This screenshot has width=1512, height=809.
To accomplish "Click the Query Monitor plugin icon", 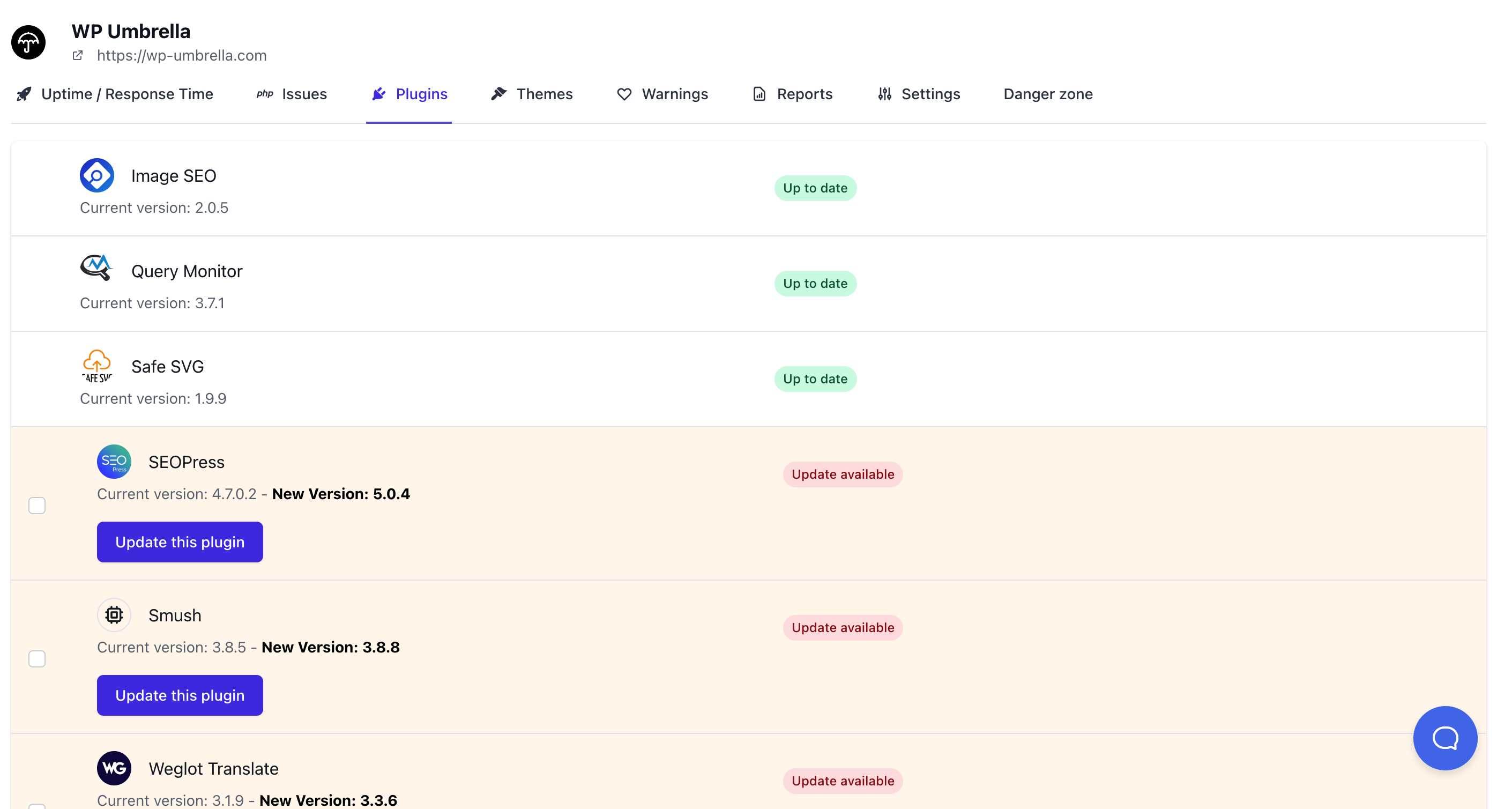I will (x=97, y=268).
